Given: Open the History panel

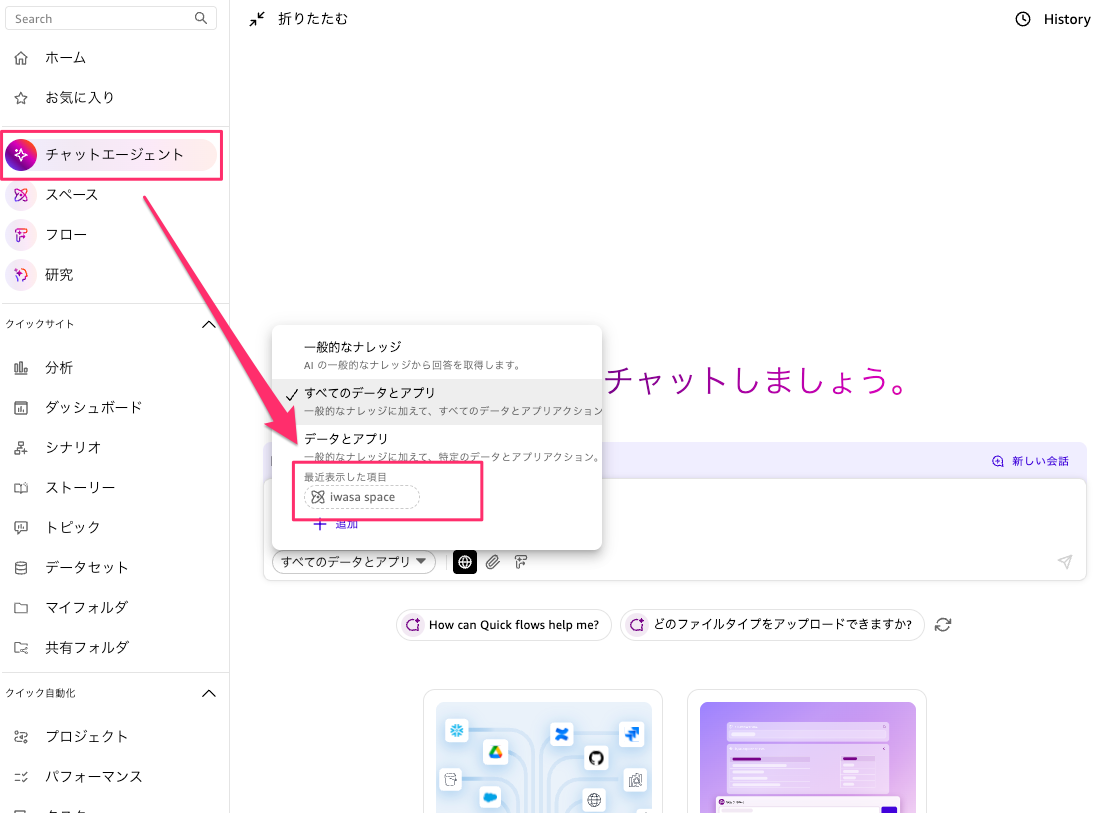Looking at the screenshot, I should tap(1053, 19).
